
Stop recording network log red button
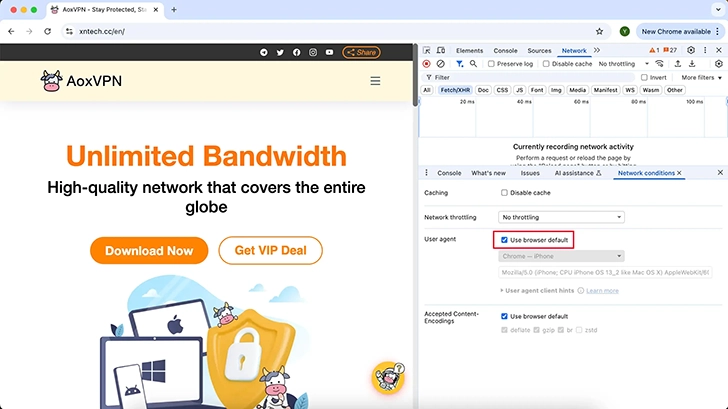pyautogui.click(x=426, y=64)
